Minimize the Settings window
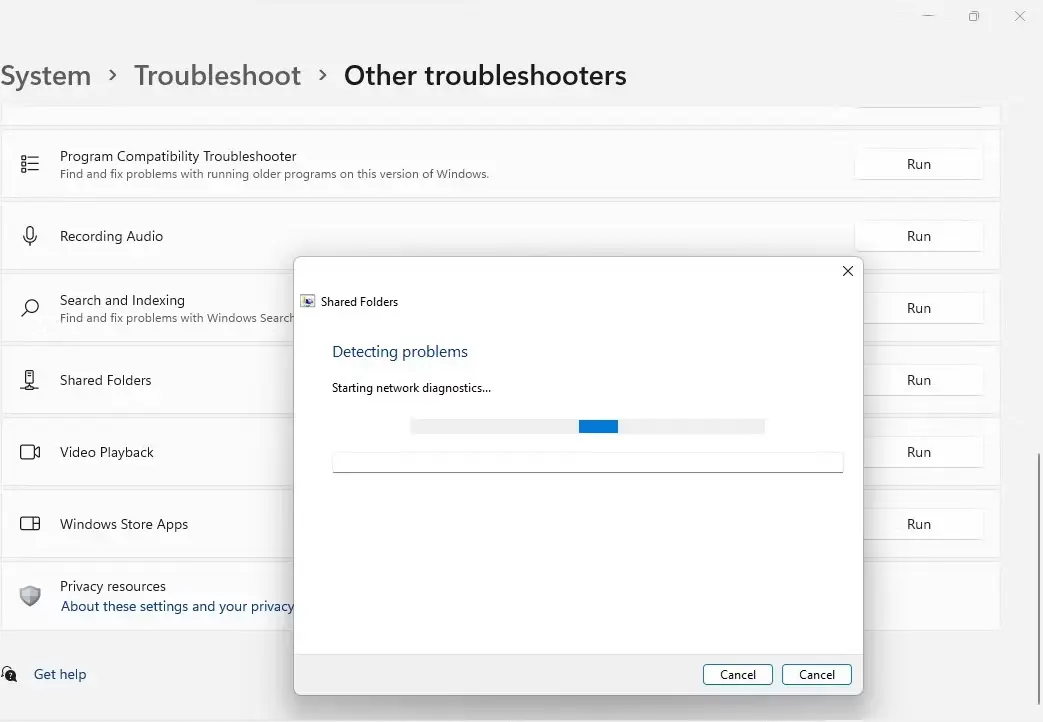This screenshot has width=1043, height=722. click(x=929, y=16)
